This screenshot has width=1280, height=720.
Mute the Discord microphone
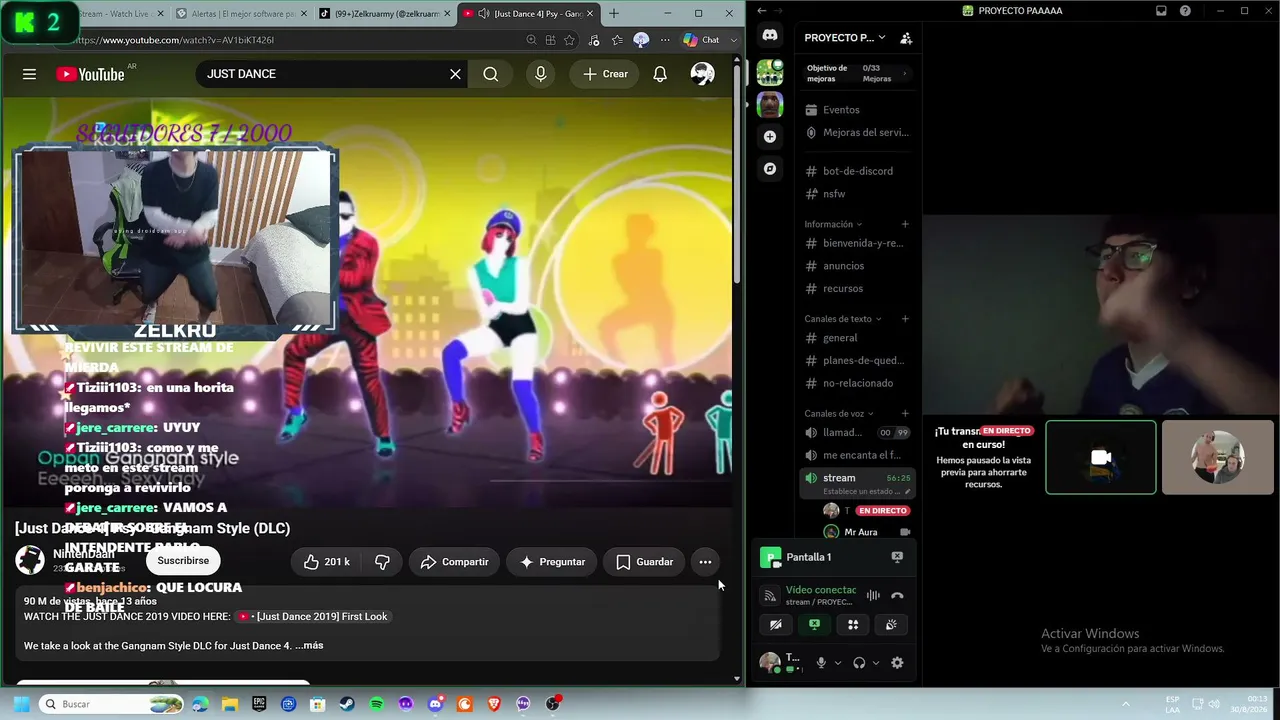[x=821, y=663]
